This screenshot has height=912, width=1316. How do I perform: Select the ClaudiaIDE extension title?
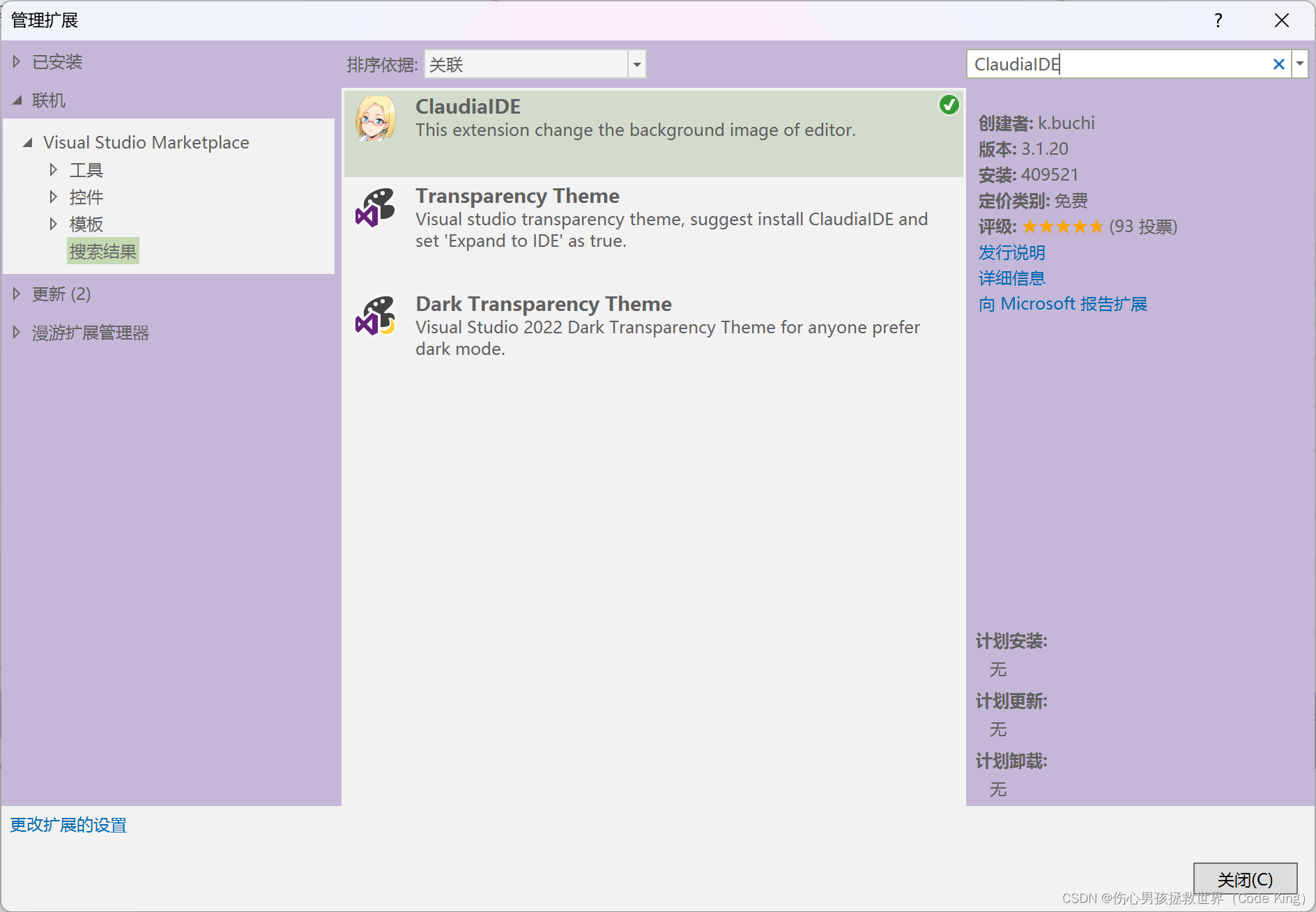pyautogui.click(x=468, y=107)
